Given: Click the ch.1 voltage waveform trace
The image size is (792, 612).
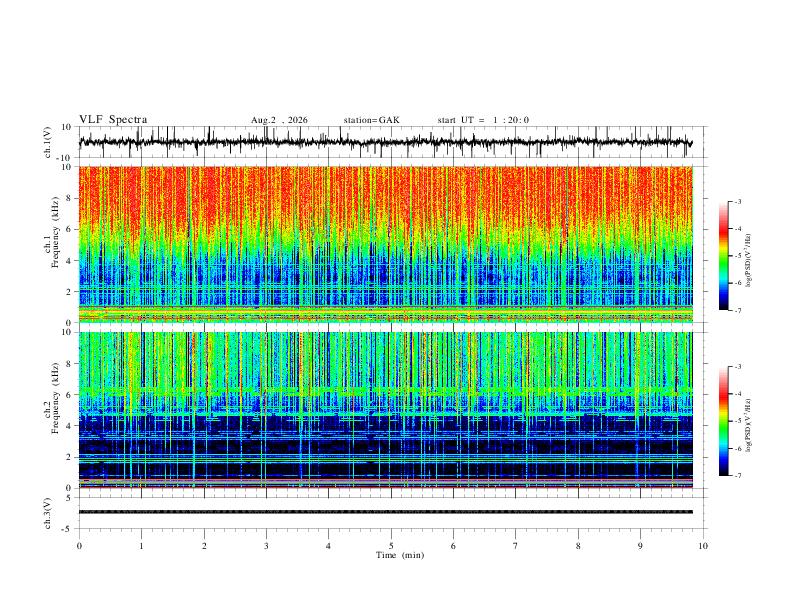Looking at the screenshot, I should coord(385,142).
